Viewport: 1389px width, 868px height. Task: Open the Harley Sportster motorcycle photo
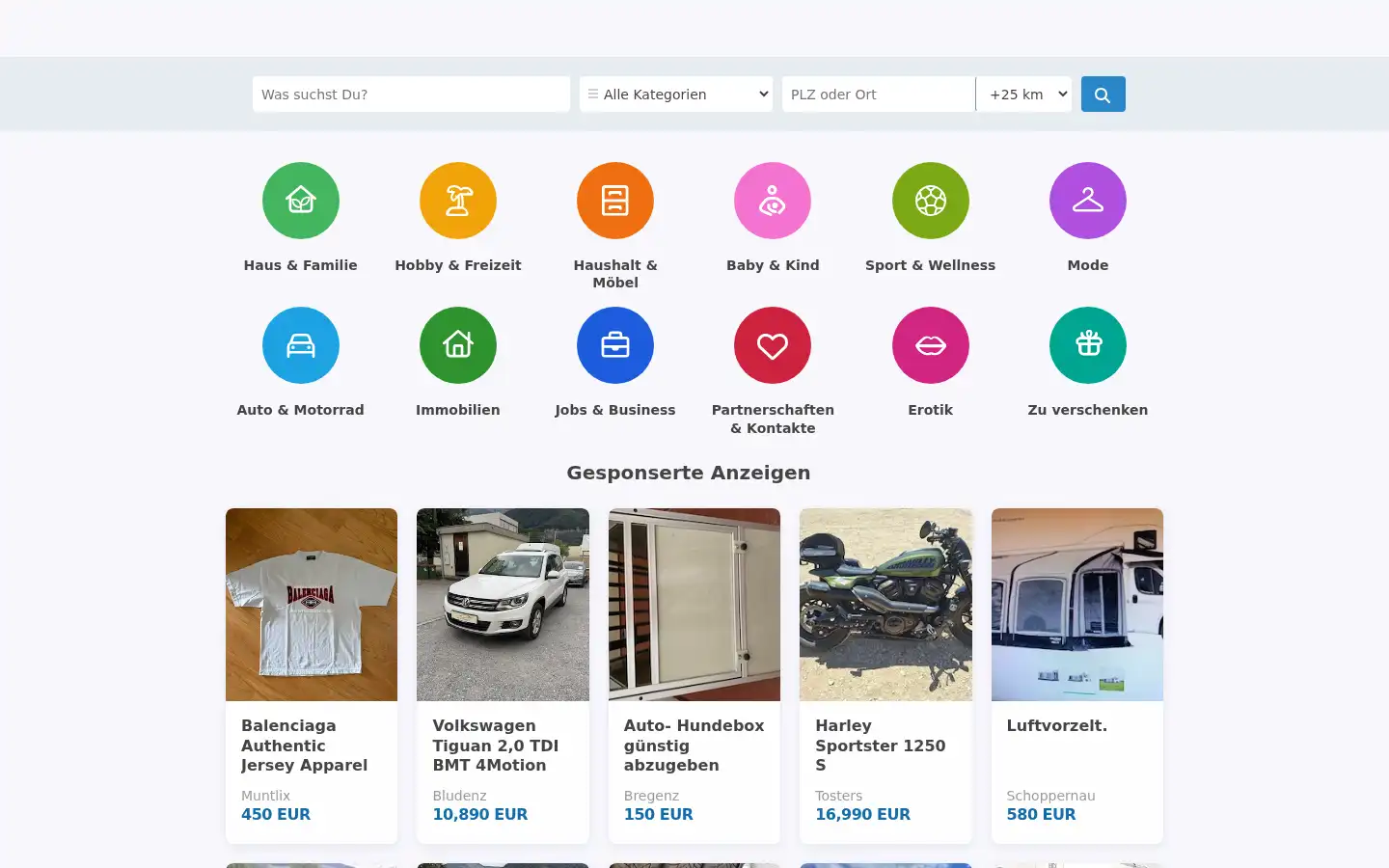tap(885, 605)
